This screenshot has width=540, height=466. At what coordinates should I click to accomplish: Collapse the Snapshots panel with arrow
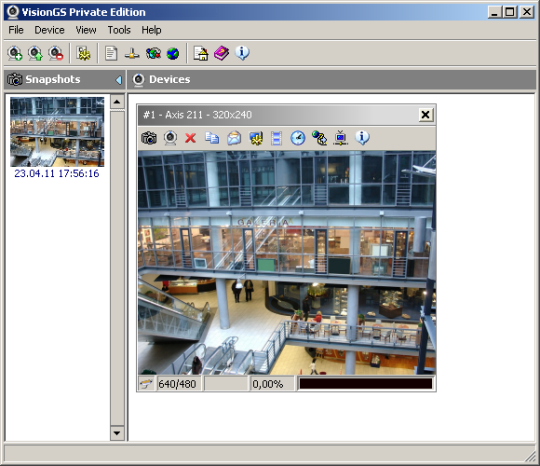pyautogui.click(x=118, y=80)
